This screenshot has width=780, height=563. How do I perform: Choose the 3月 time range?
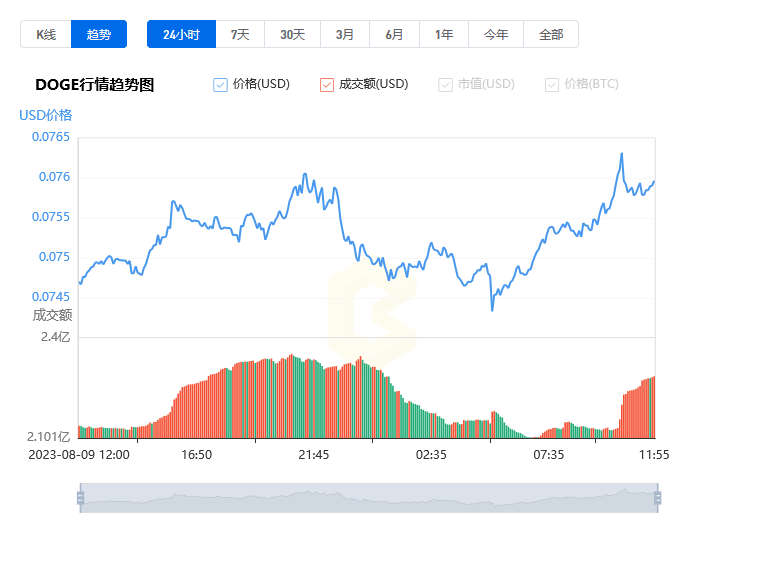345,34
